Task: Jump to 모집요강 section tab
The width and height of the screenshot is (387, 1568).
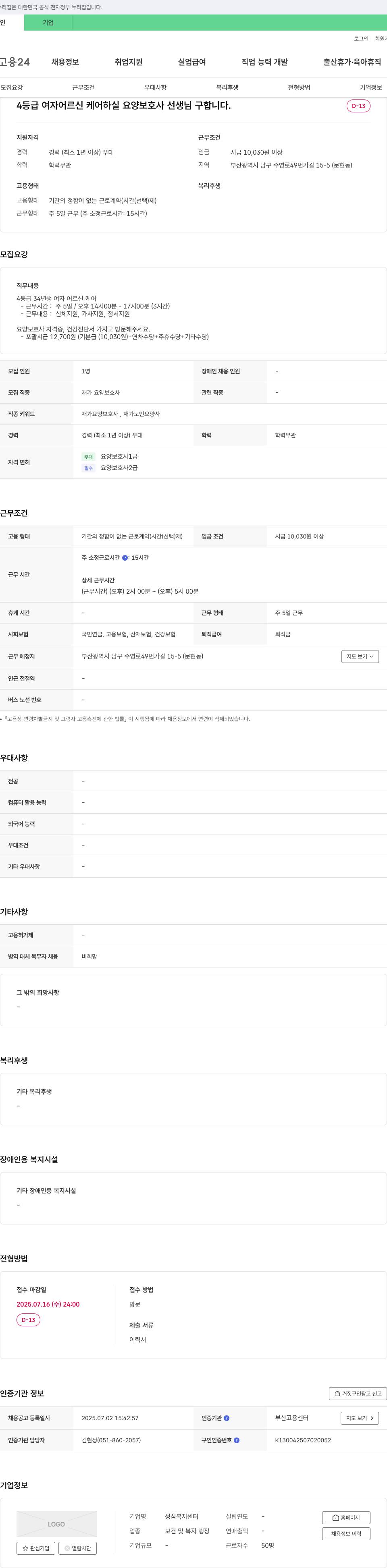Action: [12, 88]
